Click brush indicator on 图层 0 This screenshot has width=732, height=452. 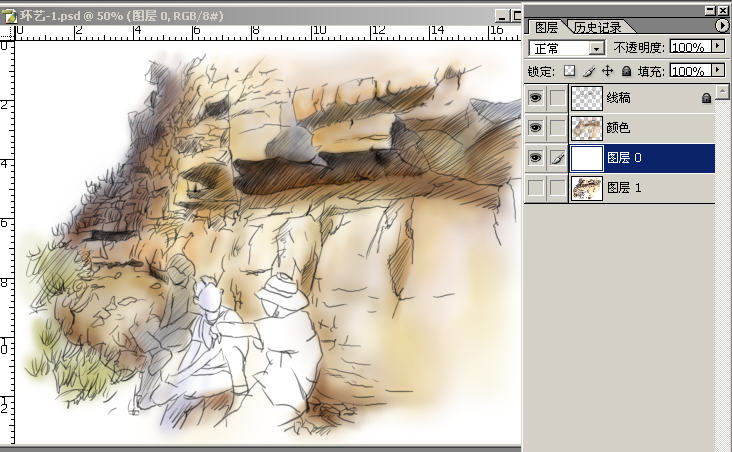pyautogui.click(x=557, y=158)
